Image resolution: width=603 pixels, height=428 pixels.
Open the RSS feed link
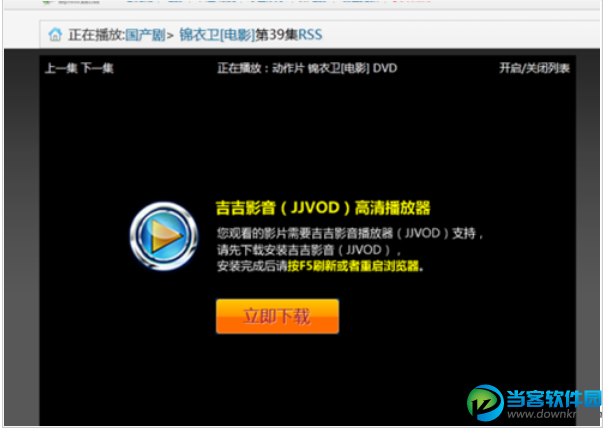[x=310, y=35]
